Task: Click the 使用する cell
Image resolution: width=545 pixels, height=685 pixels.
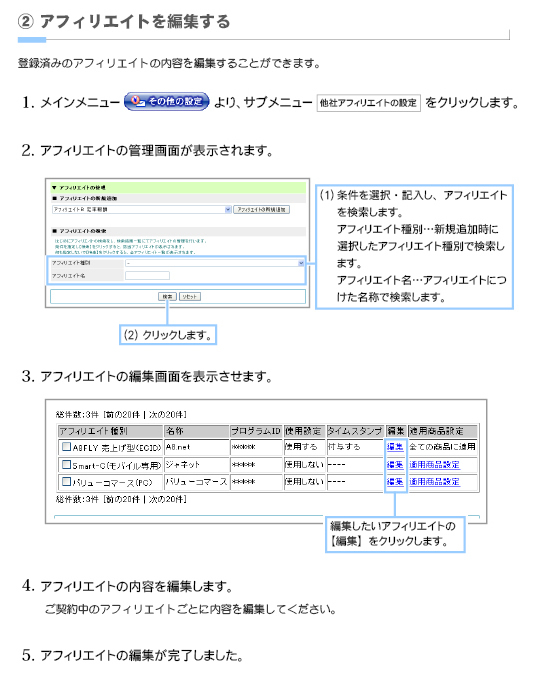Action: pos(304,447)
